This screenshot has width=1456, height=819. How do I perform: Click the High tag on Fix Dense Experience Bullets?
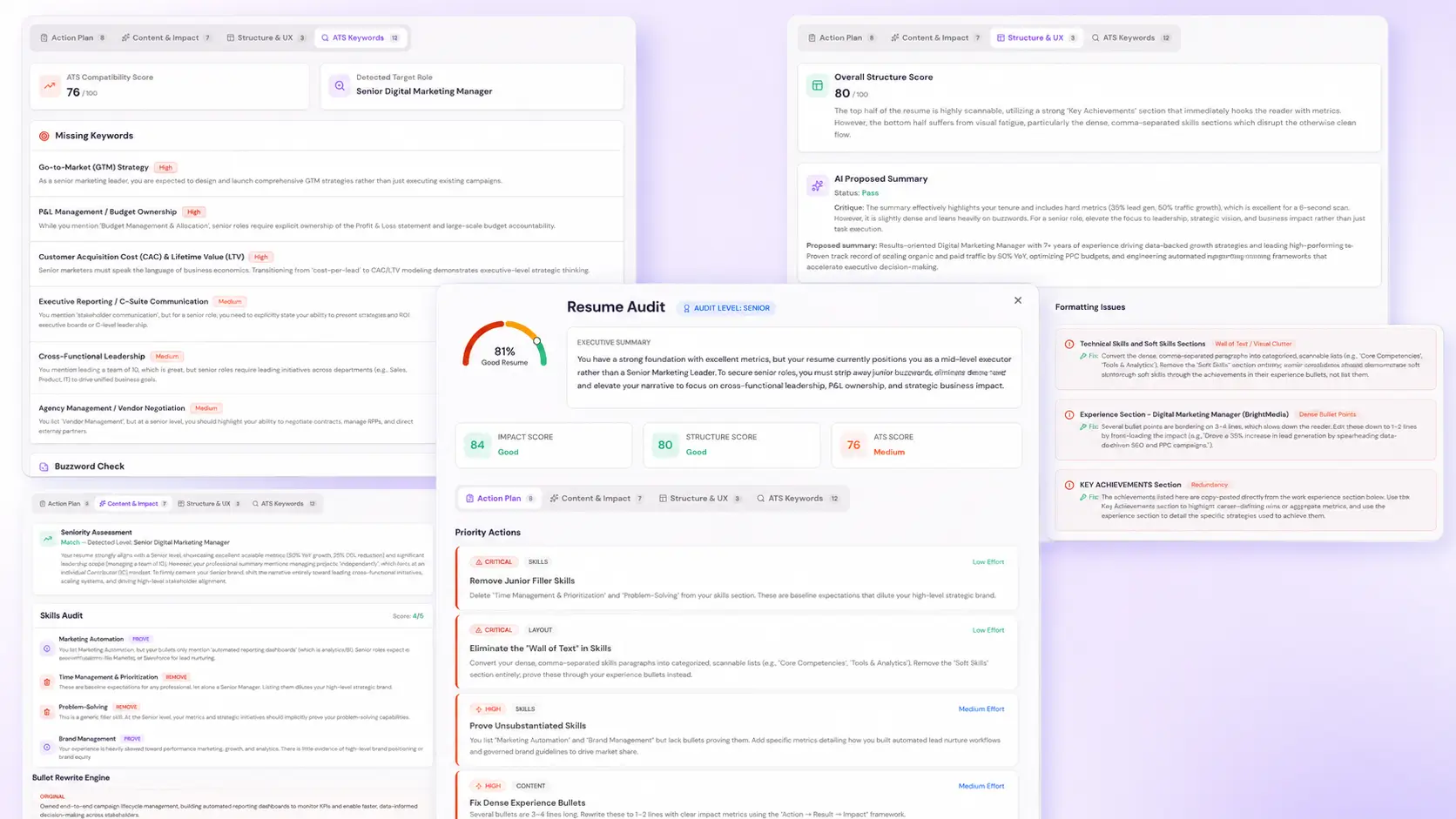[488, 786]
